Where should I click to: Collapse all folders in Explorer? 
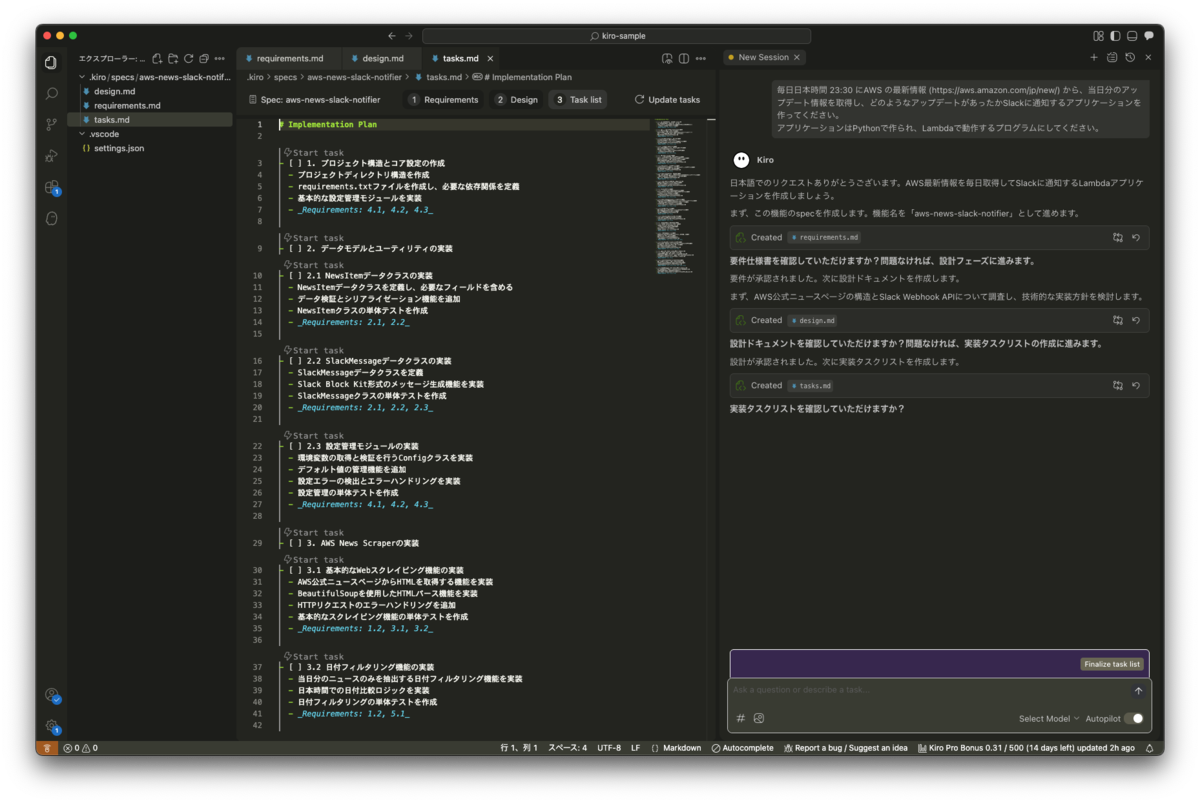pos(203,58)
